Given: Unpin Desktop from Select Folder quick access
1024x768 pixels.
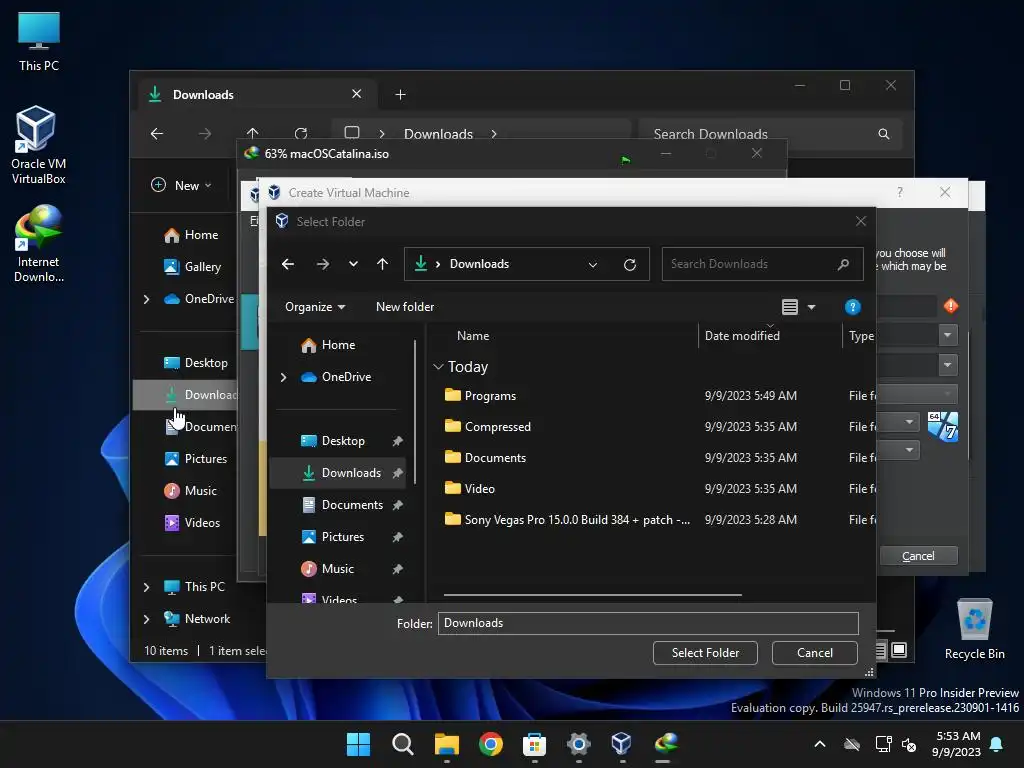Looking at the screenshot, I should [397, 441].
